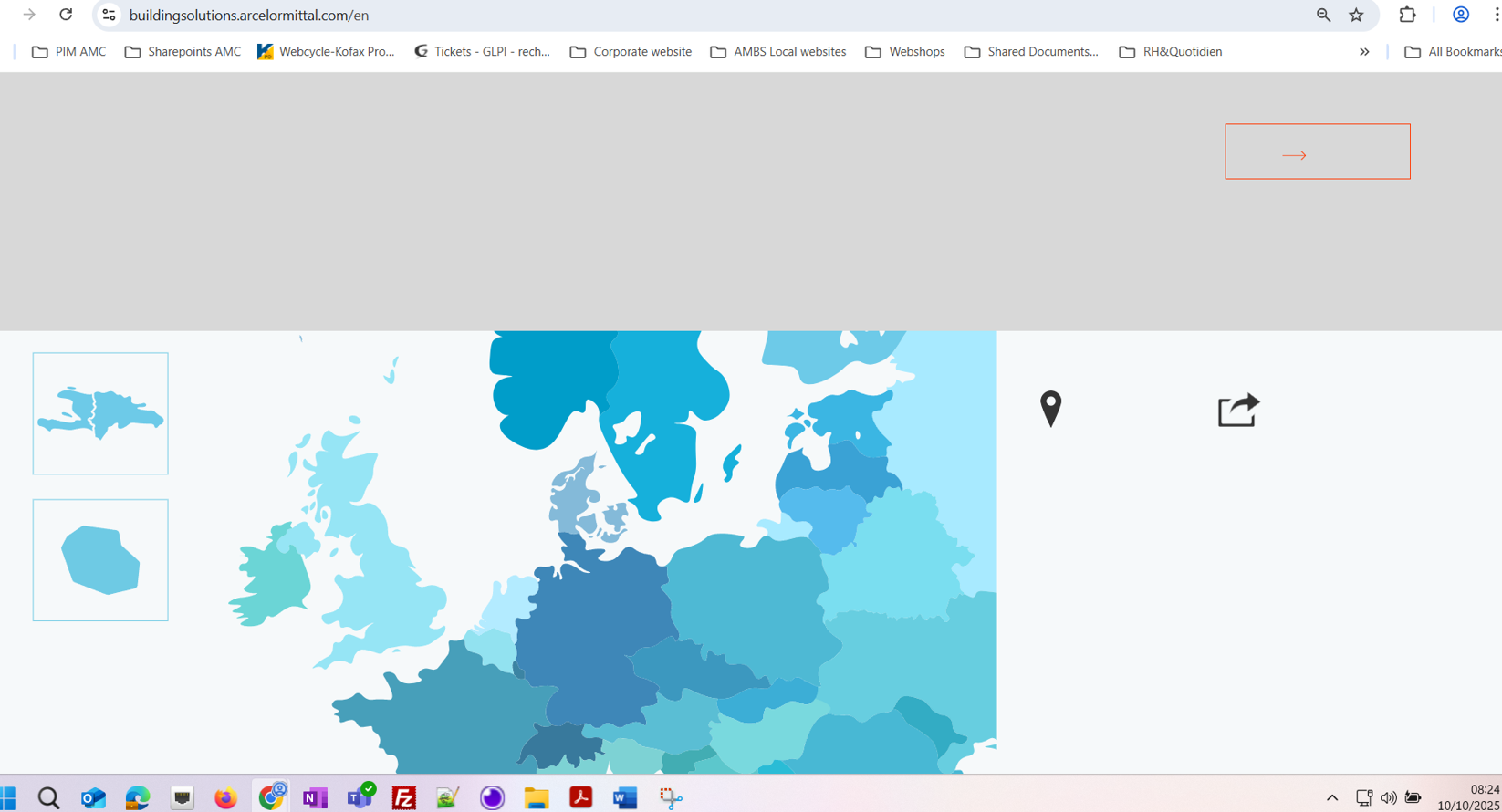Launch FileZilla from the taskbar
The height and width of the screenshot is (812, 1502).
tap(403, 797)
